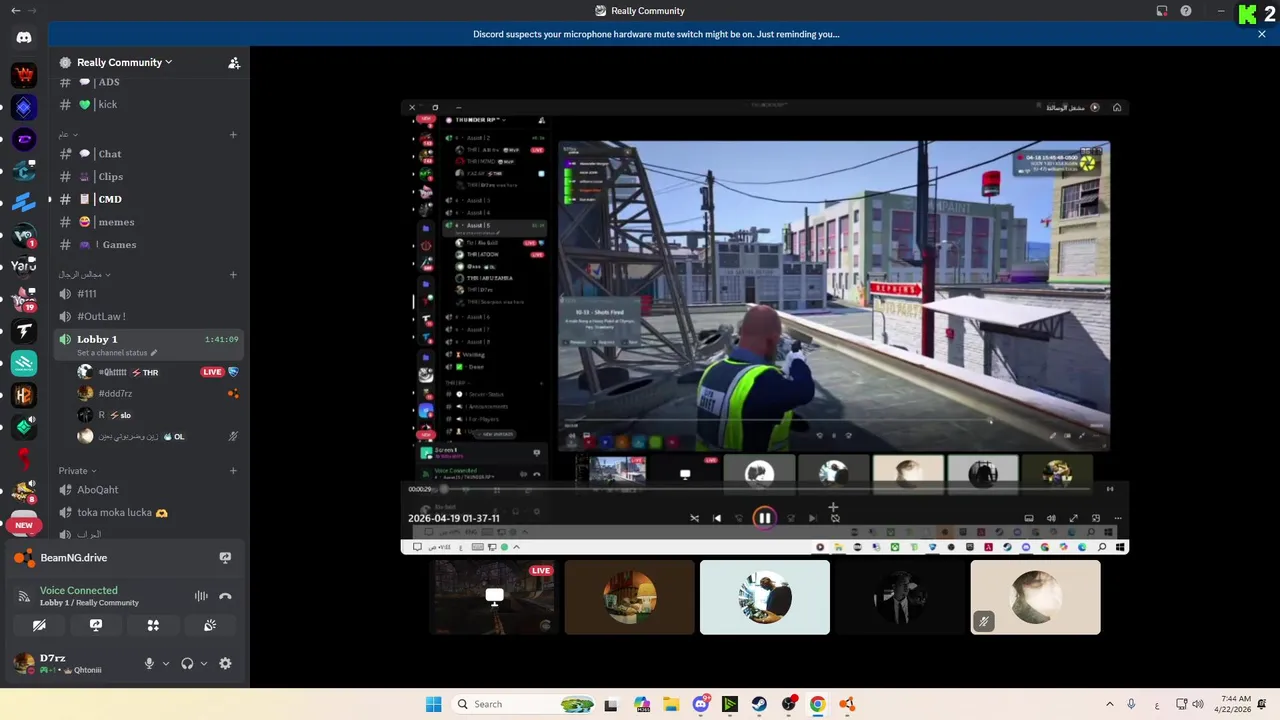
Task: Open Discord user settings gear
Action: pyautogui.click(x=225, y=663)
